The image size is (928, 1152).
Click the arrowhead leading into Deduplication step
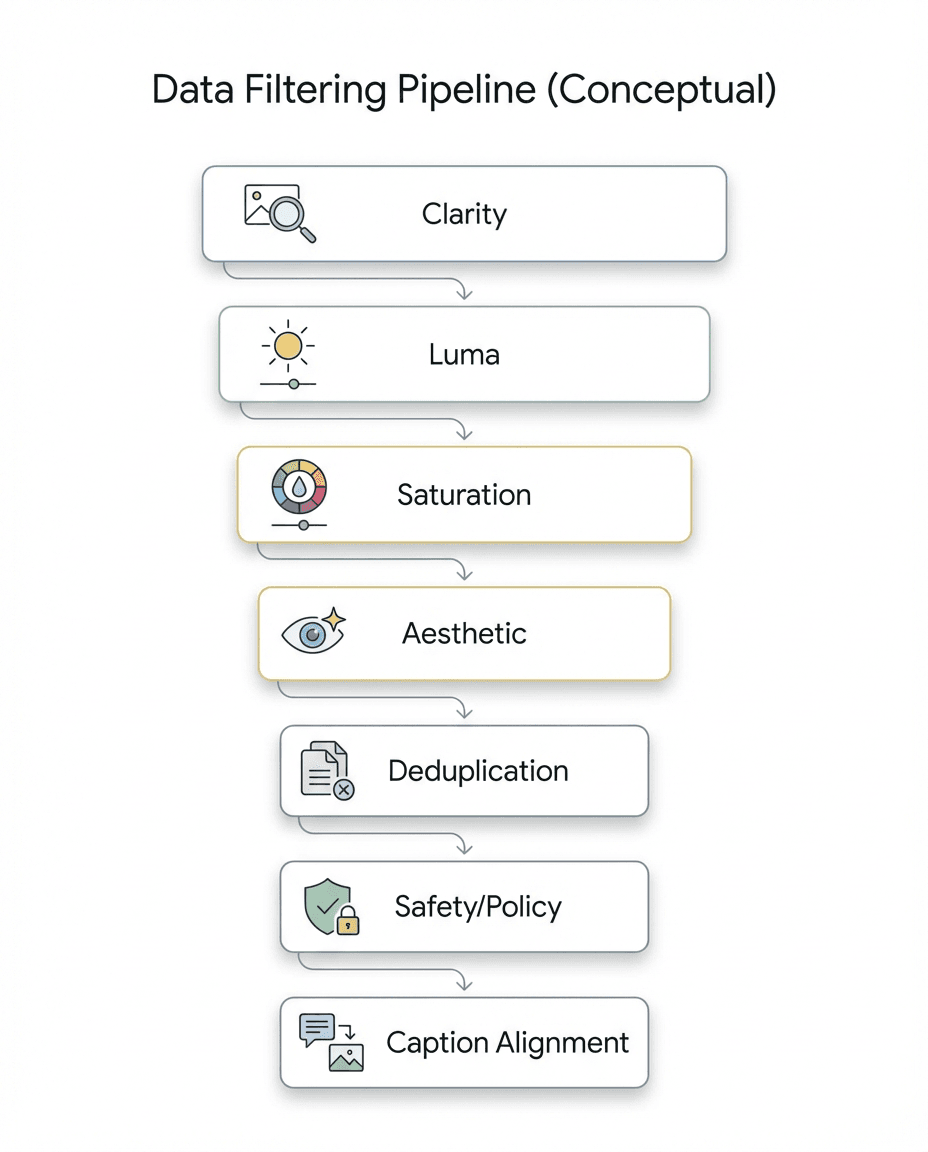[463, 711]
